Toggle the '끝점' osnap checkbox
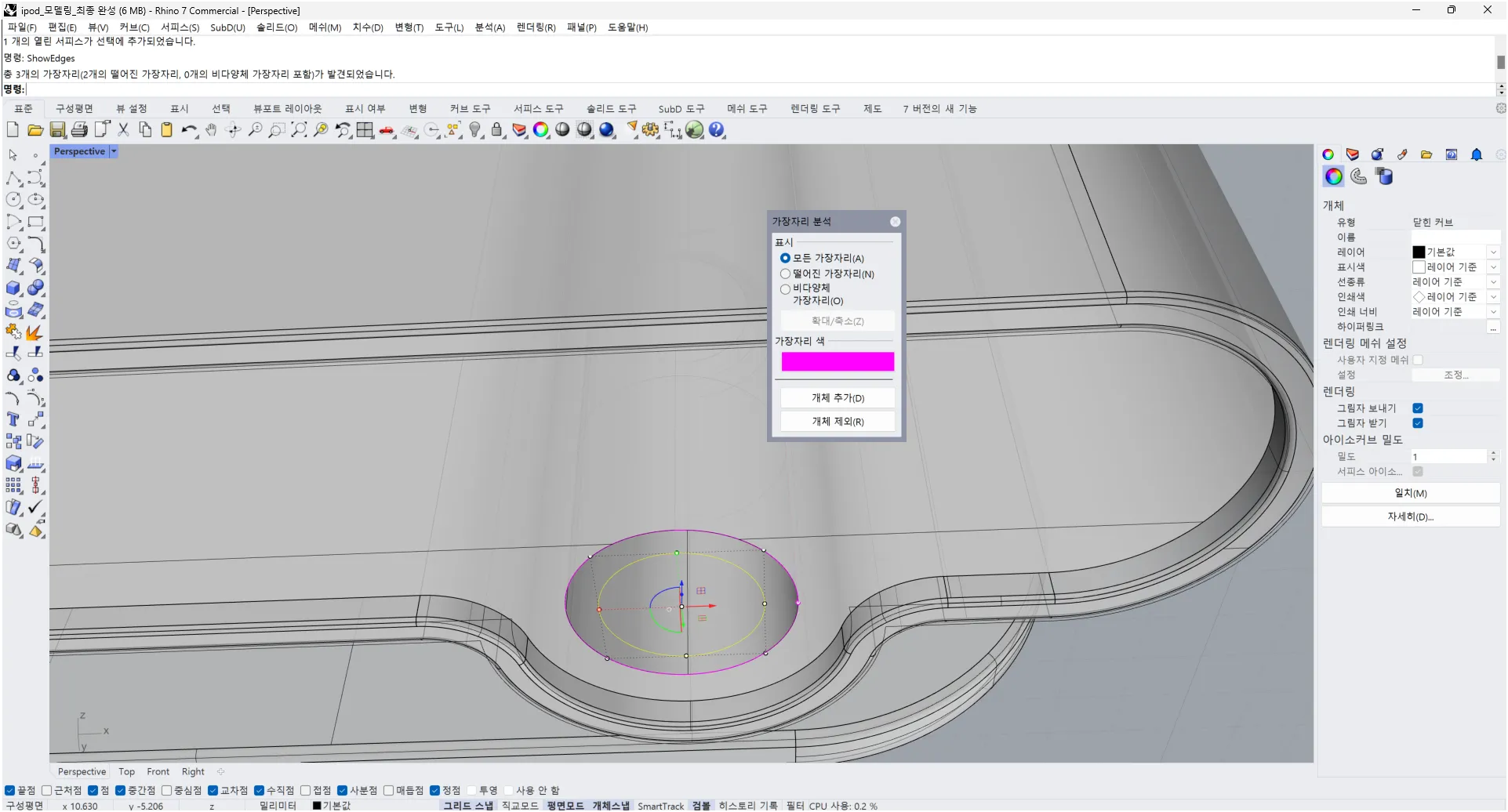This screenshot has height=812, width=1508. pos(9,791)
